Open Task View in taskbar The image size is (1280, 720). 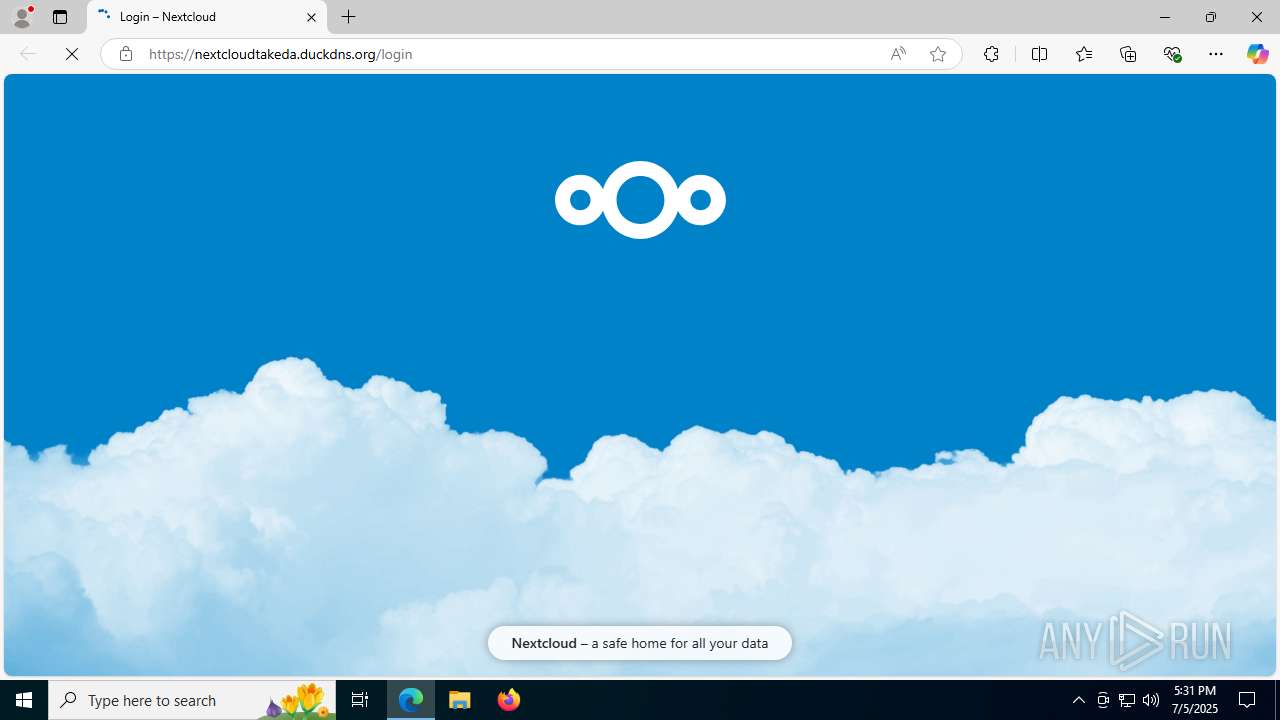[x=360, y=700]
